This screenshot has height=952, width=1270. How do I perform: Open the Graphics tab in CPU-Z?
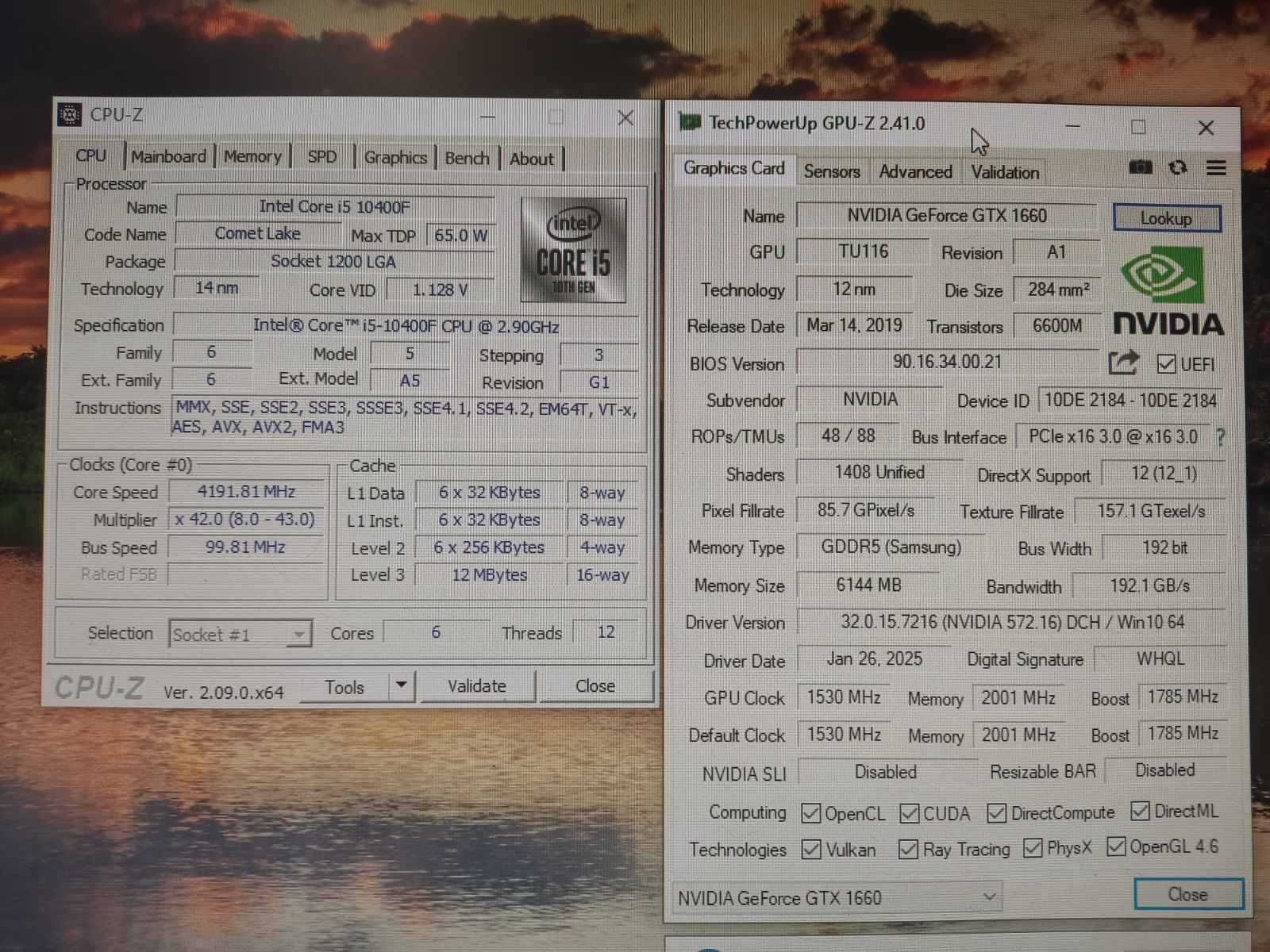click(x=395, y=157)
